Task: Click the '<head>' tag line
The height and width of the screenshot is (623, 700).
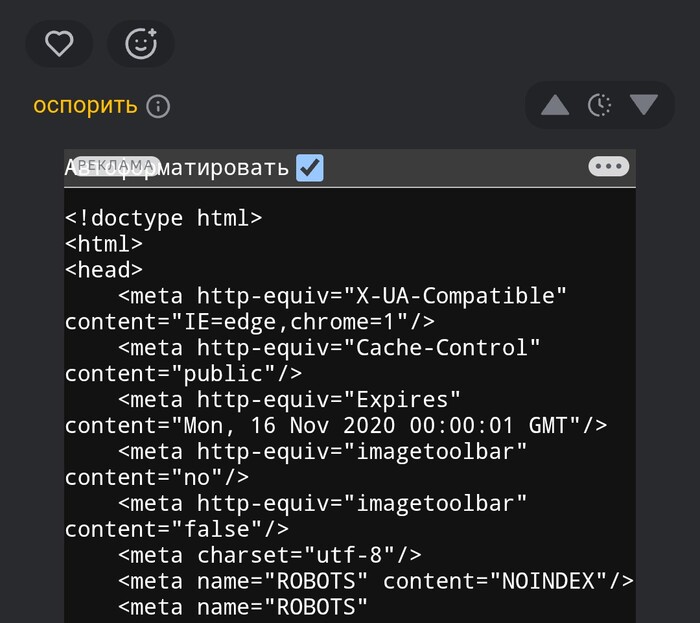Action: [104, 270]
